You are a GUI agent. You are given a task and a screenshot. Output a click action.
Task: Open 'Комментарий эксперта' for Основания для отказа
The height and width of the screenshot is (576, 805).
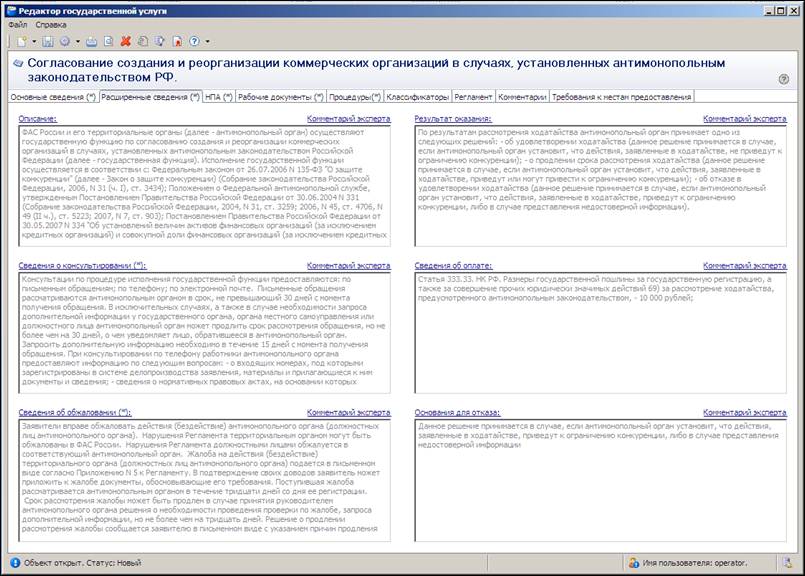[744, 412]
